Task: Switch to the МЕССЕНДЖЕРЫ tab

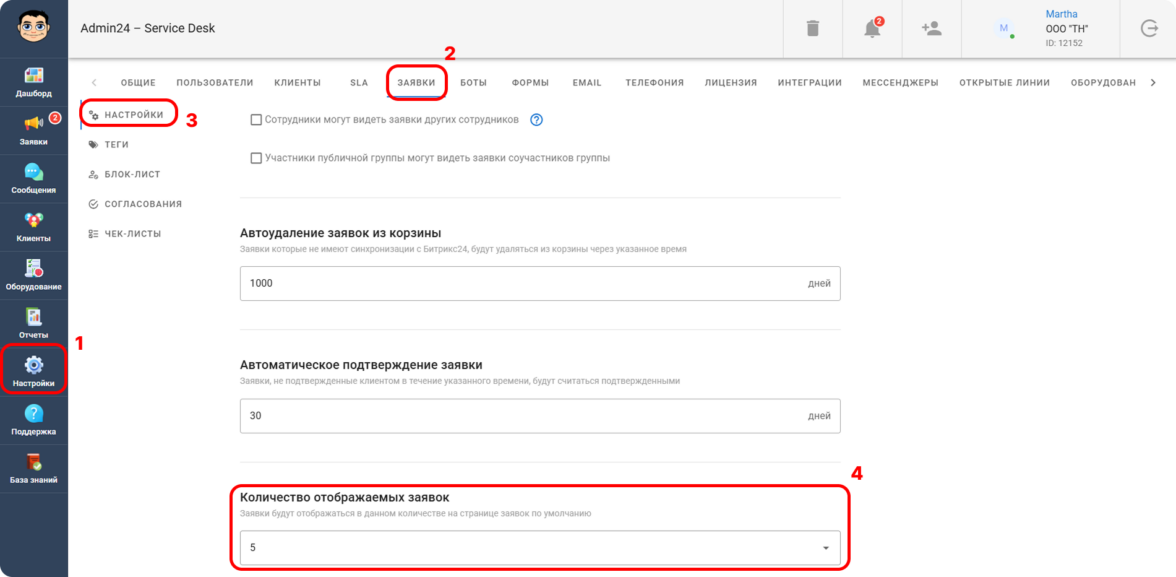Action: click(x=901, y=83)
